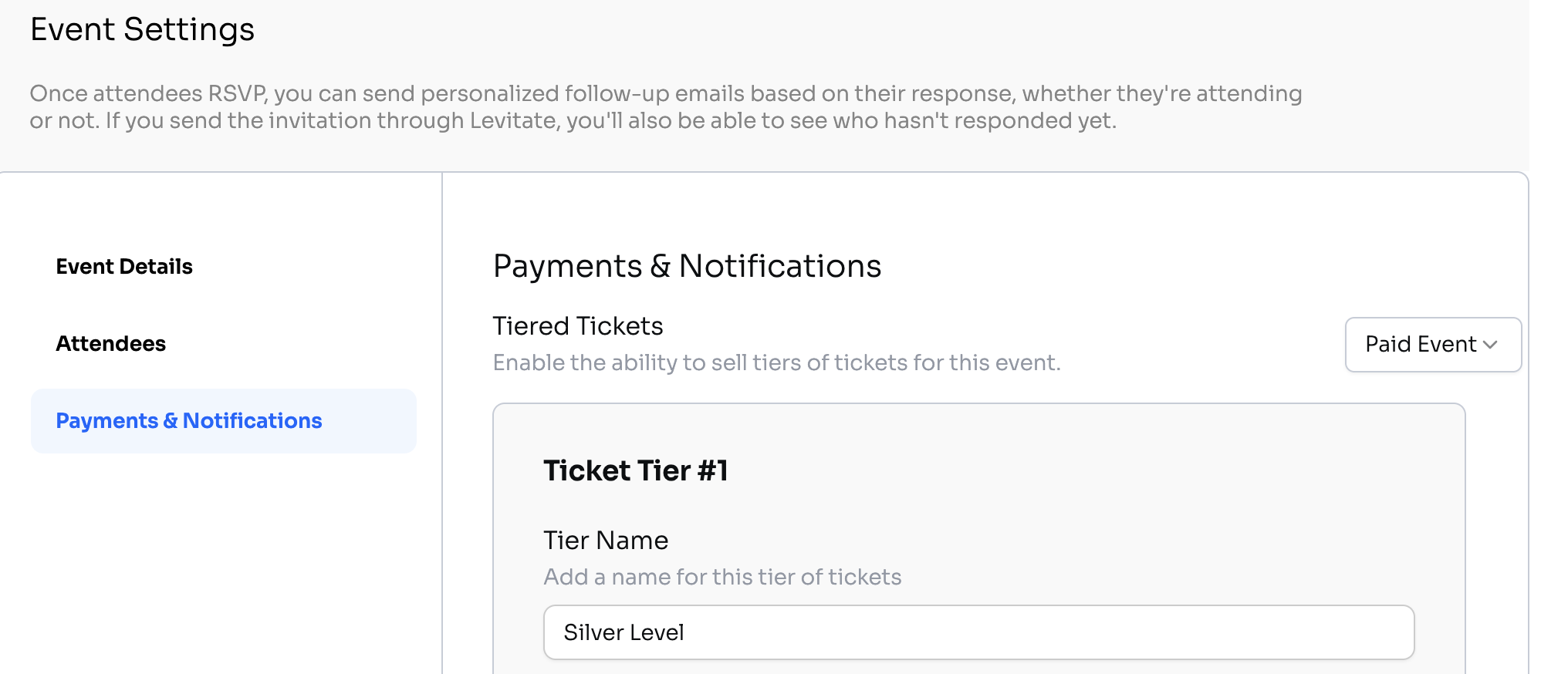Switch to the Attendees tab
1568x674 pixels.
coord(111,344)
